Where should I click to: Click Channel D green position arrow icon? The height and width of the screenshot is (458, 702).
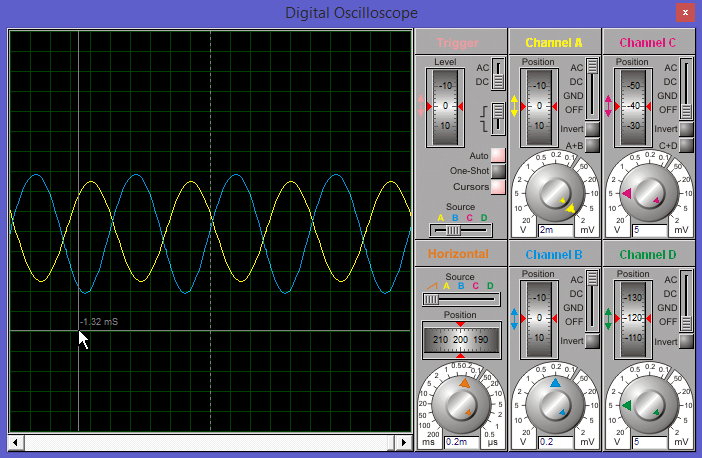pyautogui.click(x=609, y=319)
